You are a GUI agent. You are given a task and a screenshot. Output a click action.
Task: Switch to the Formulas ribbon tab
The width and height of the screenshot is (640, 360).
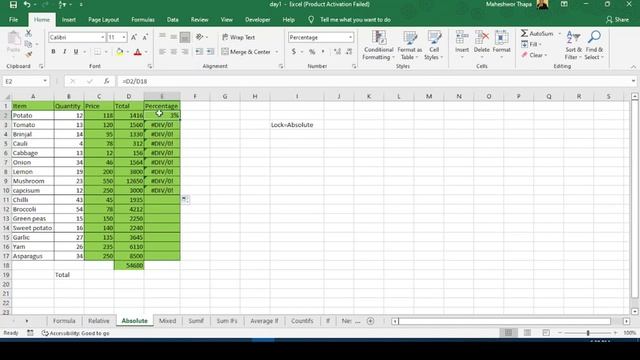pos(143,20)
